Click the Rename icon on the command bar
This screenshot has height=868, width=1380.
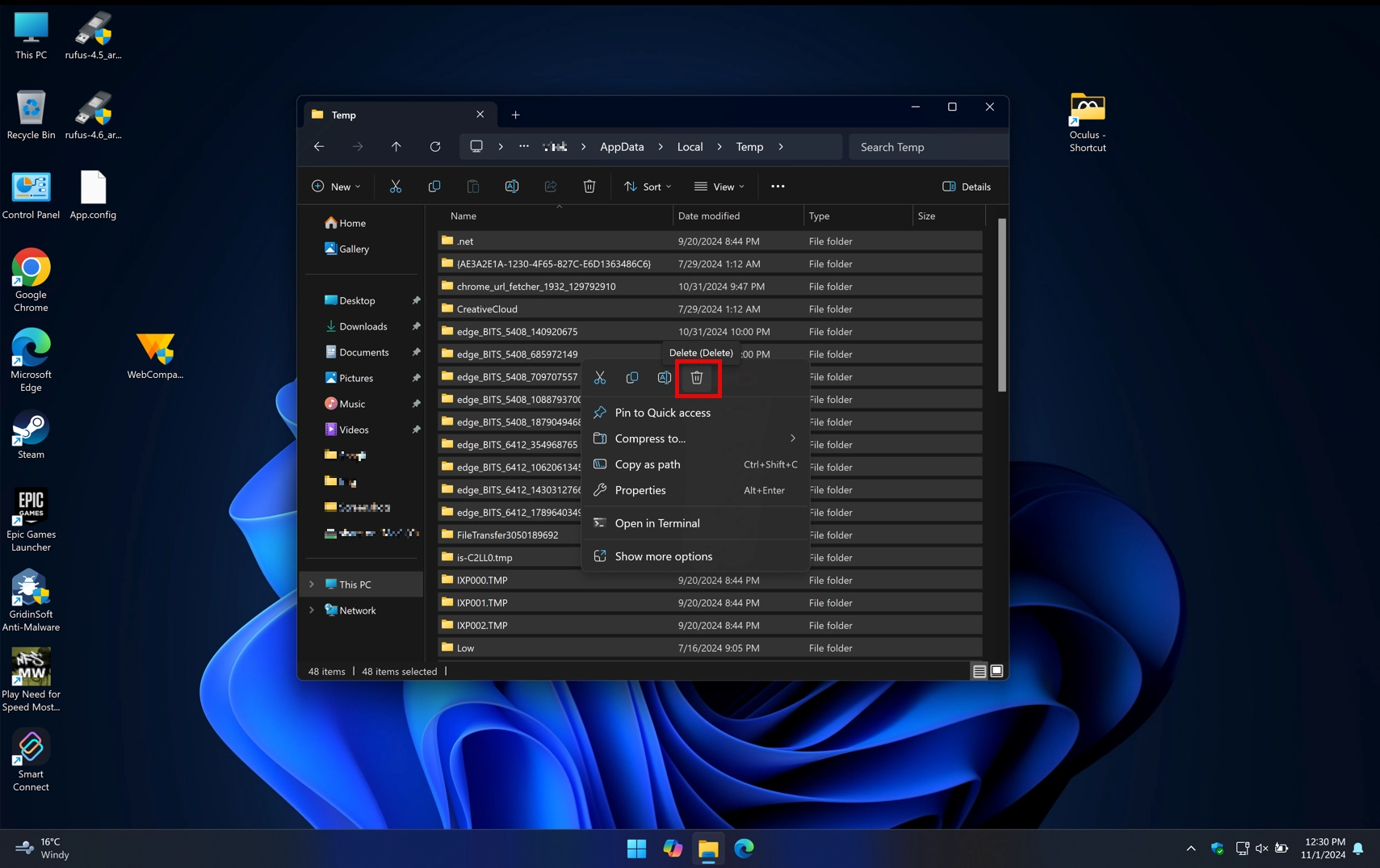(512, 186)
